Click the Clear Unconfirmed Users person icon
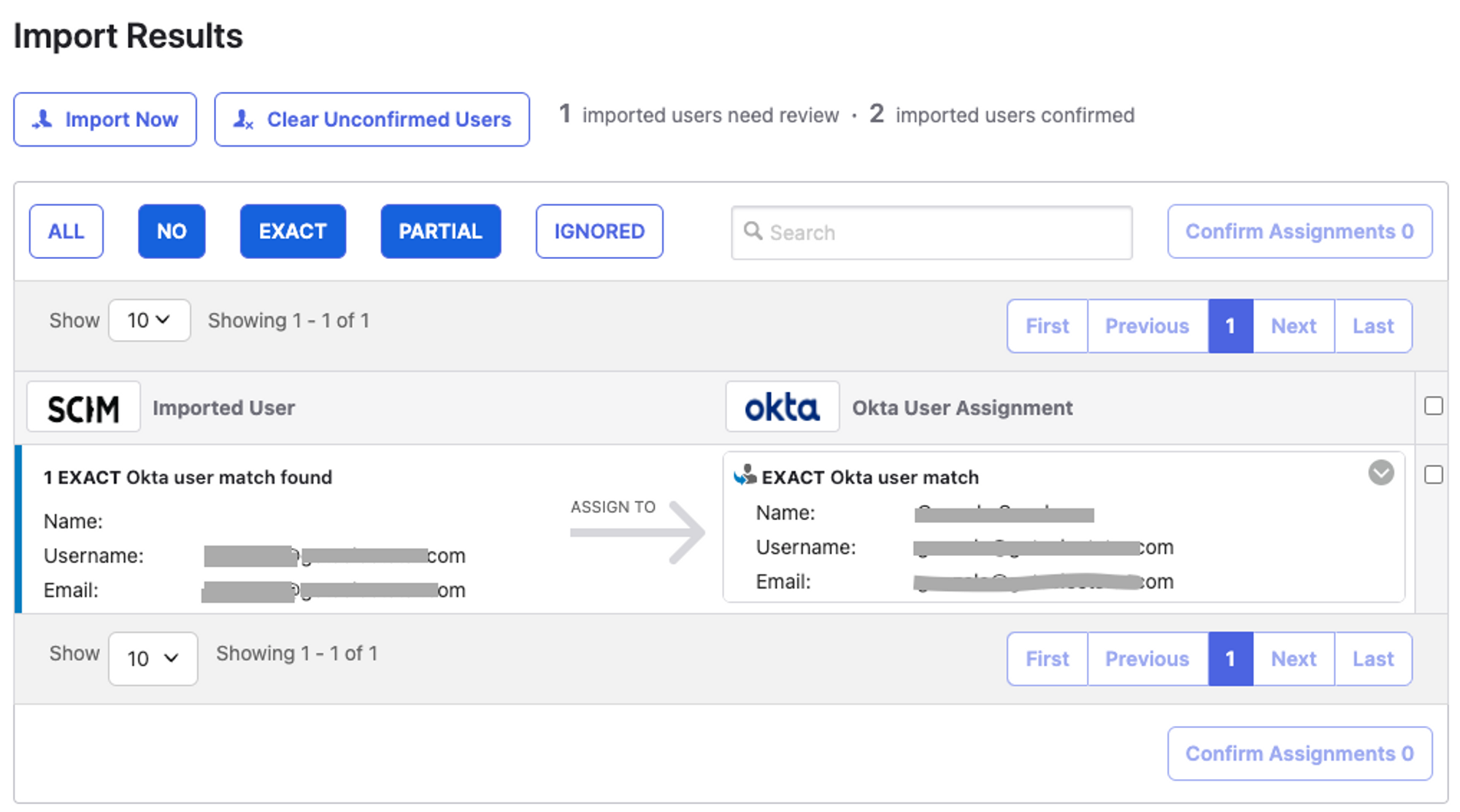The image size is (1460, 812). point(243,119)
